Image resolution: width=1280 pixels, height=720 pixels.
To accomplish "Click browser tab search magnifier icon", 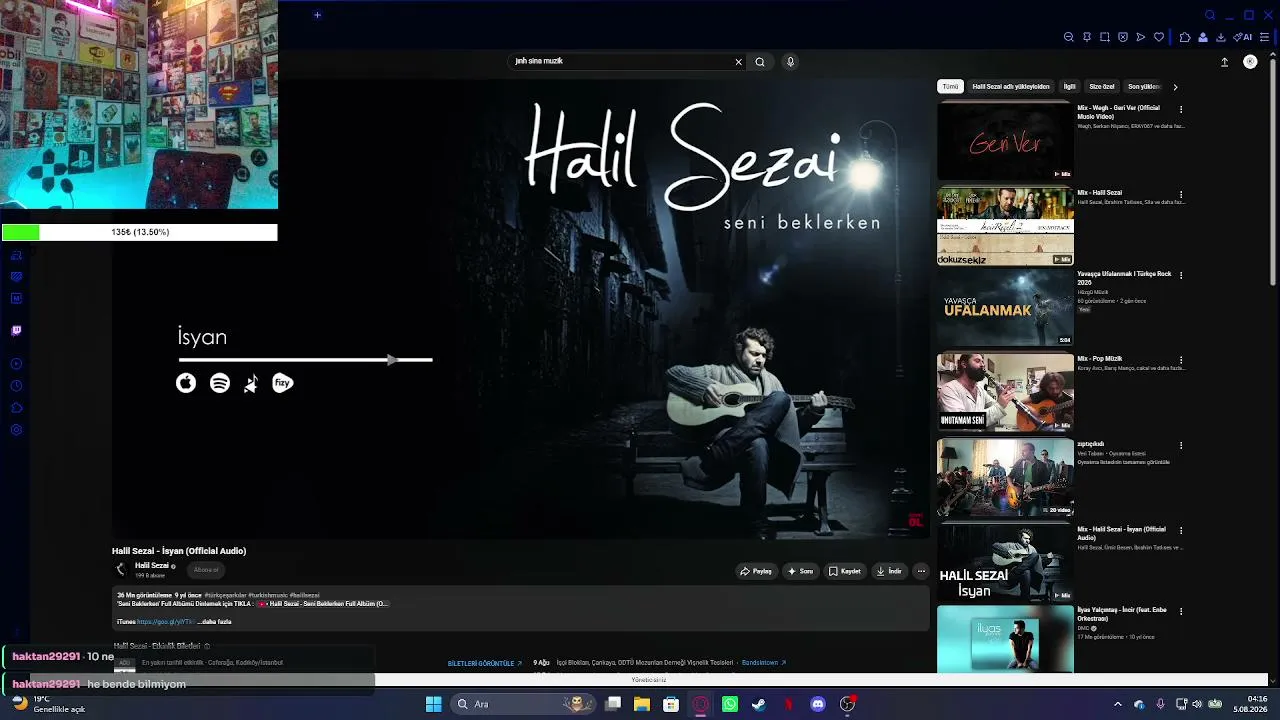I will (x=1210, y=15).
